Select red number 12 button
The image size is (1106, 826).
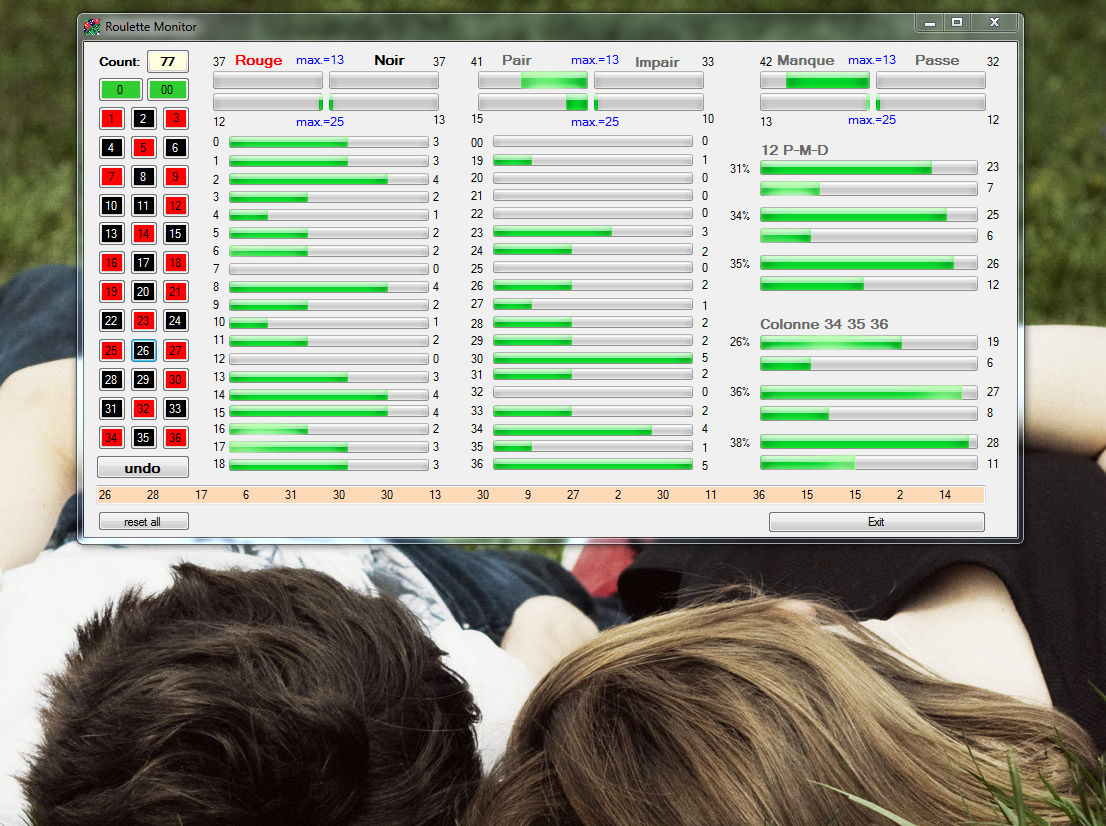point(176,205)
